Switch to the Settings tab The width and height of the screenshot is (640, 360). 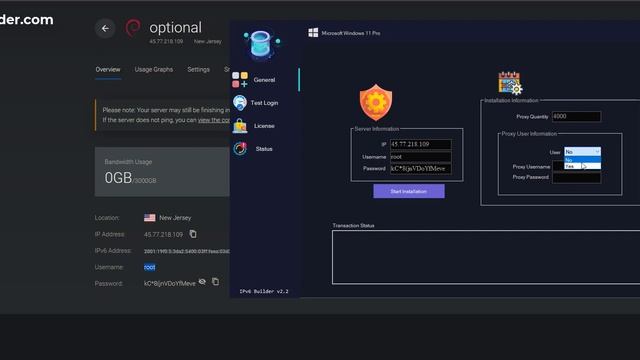click(198, 69)
